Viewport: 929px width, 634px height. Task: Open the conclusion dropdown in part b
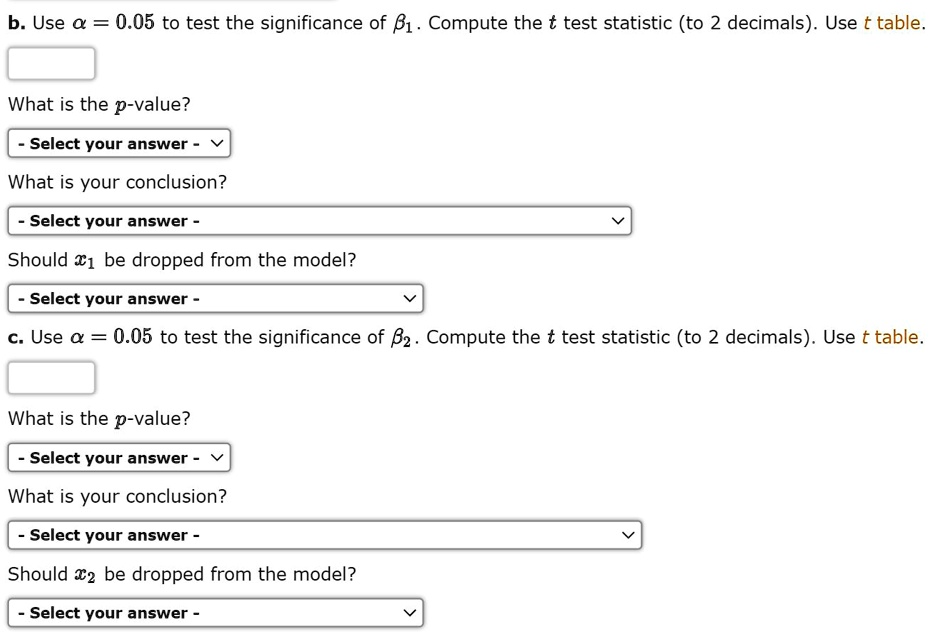pos(319,220)
